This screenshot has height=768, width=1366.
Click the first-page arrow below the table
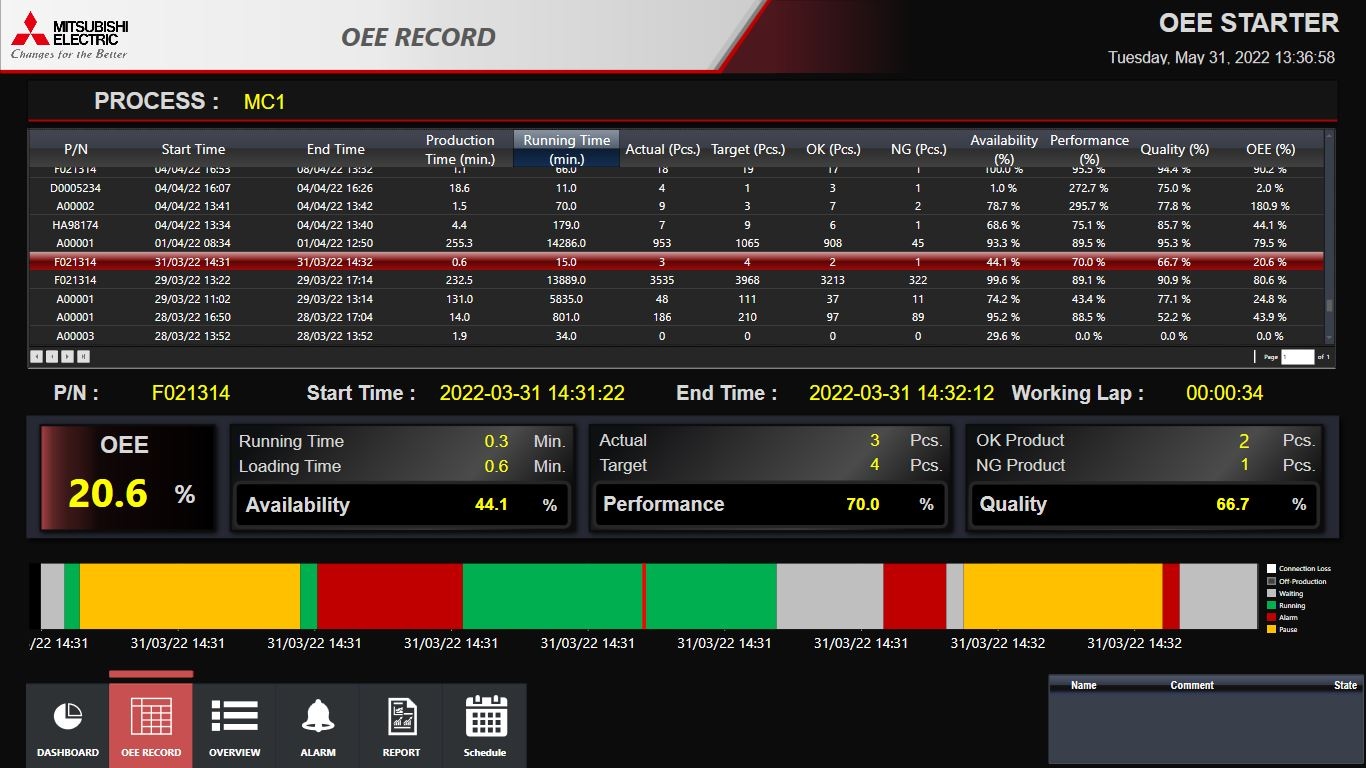[x=36, y=356]
